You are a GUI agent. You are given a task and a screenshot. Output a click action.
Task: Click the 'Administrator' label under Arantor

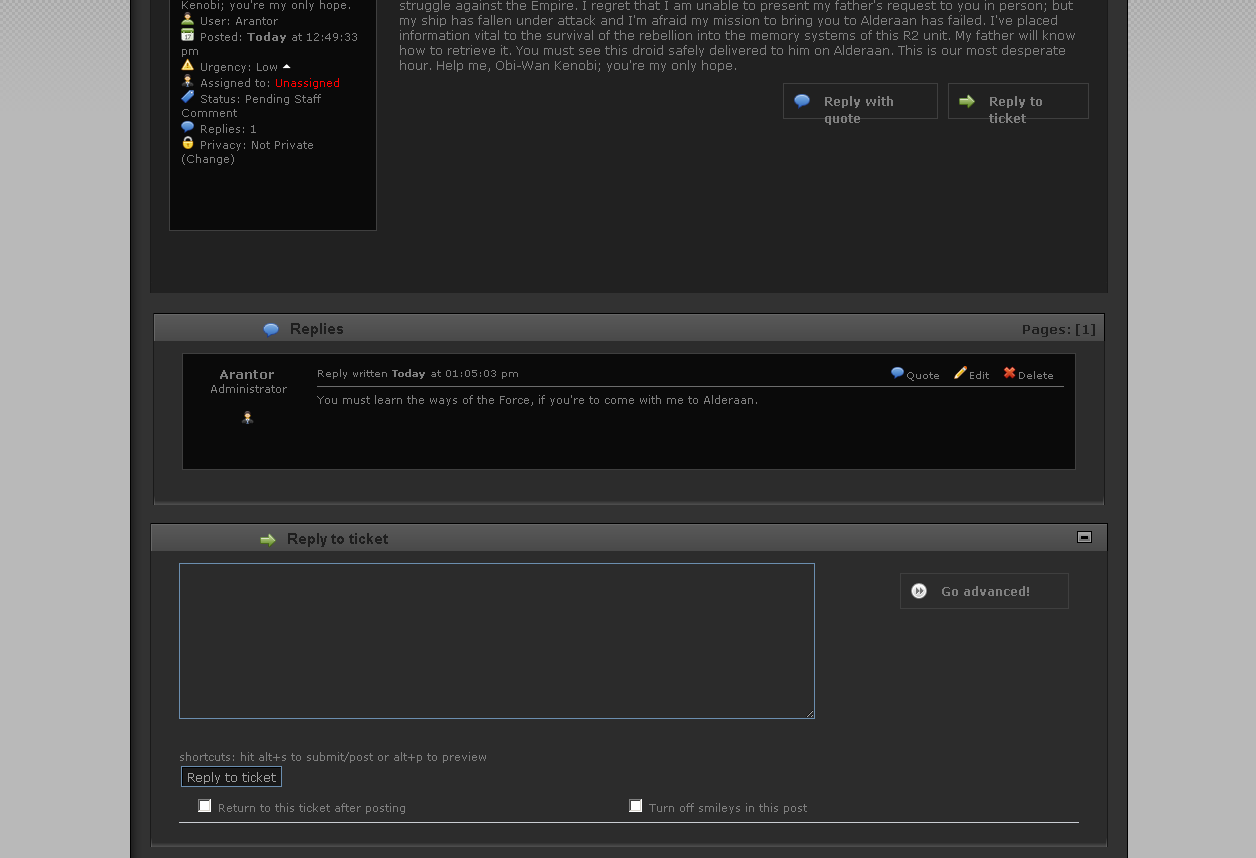point(248,389)
